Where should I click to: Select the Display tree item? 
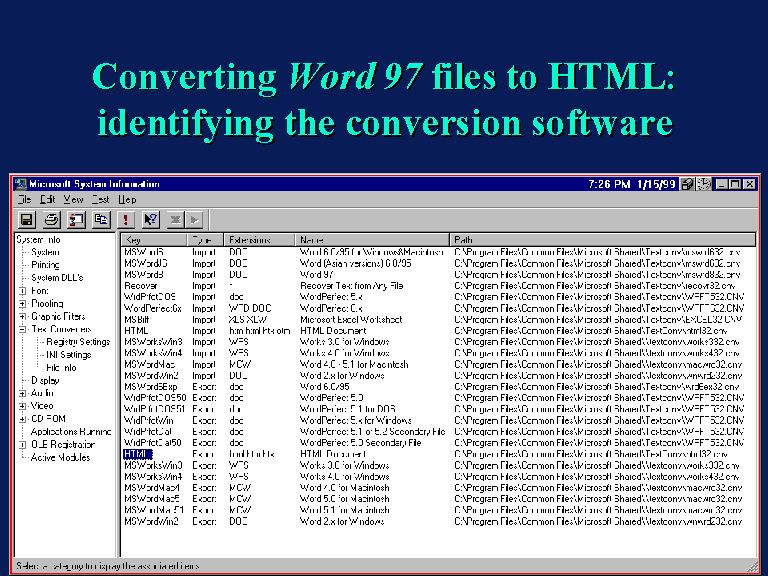pos(45,380)
